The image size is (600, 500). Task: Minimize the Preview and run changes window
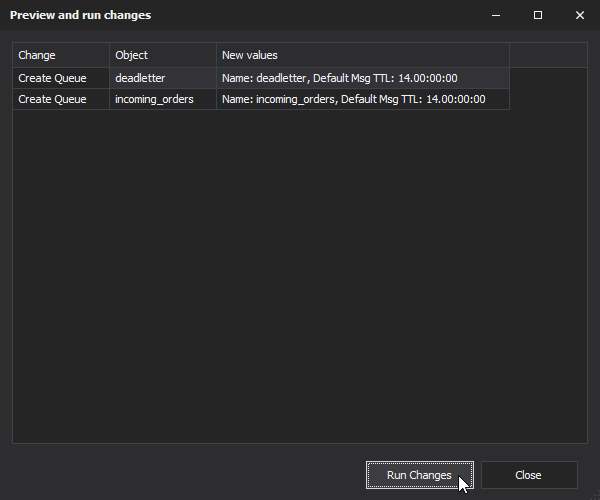(496, 15)
